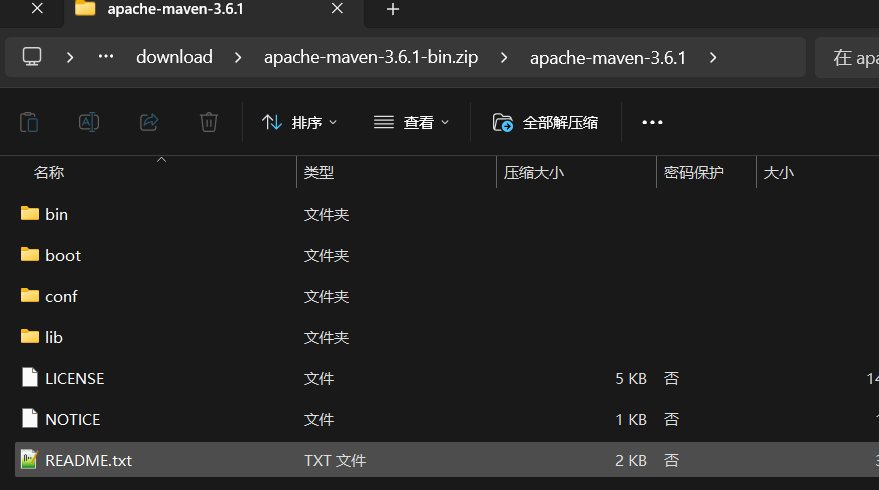Viewport: 879px width, 490px height.
Task: Click the 文件夹 type cell of bin
Action: pos(326,214)
